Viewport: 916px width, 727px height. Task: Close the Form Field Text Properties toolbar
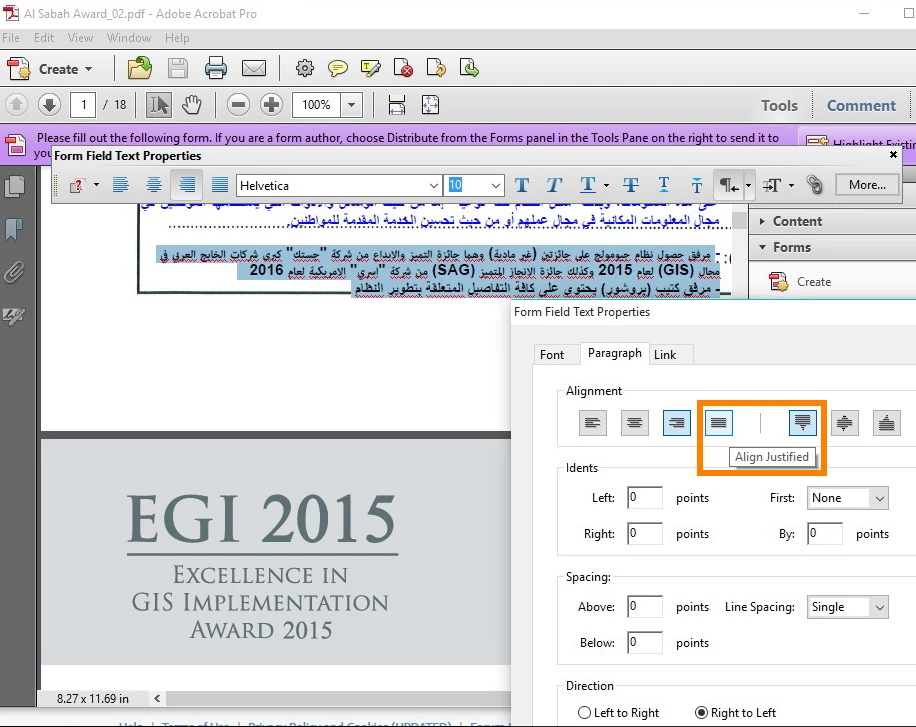coord(893,154)
